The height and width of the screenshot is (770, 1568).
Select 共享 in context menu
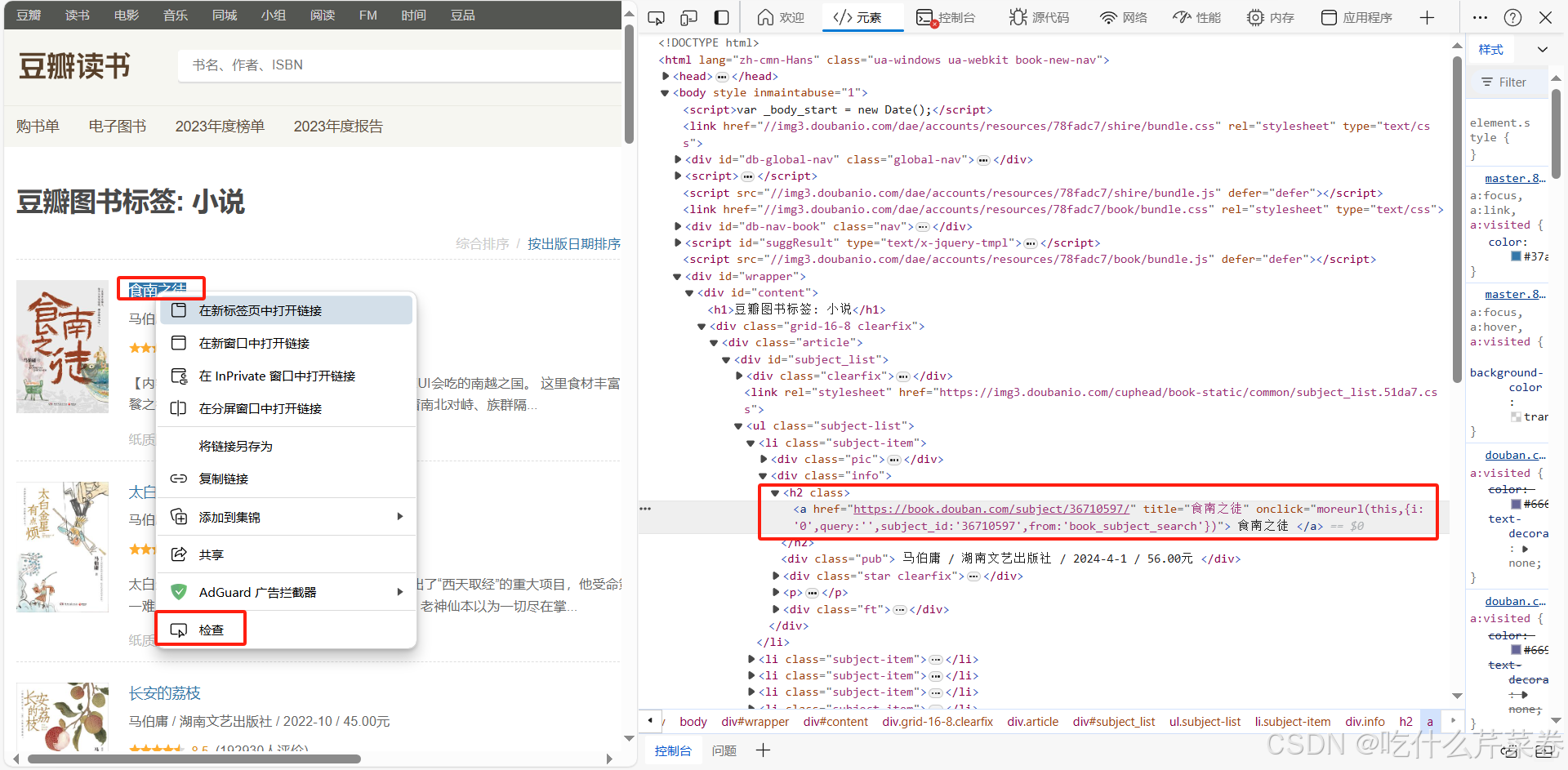pyautogui.click(x=286, y=554)
